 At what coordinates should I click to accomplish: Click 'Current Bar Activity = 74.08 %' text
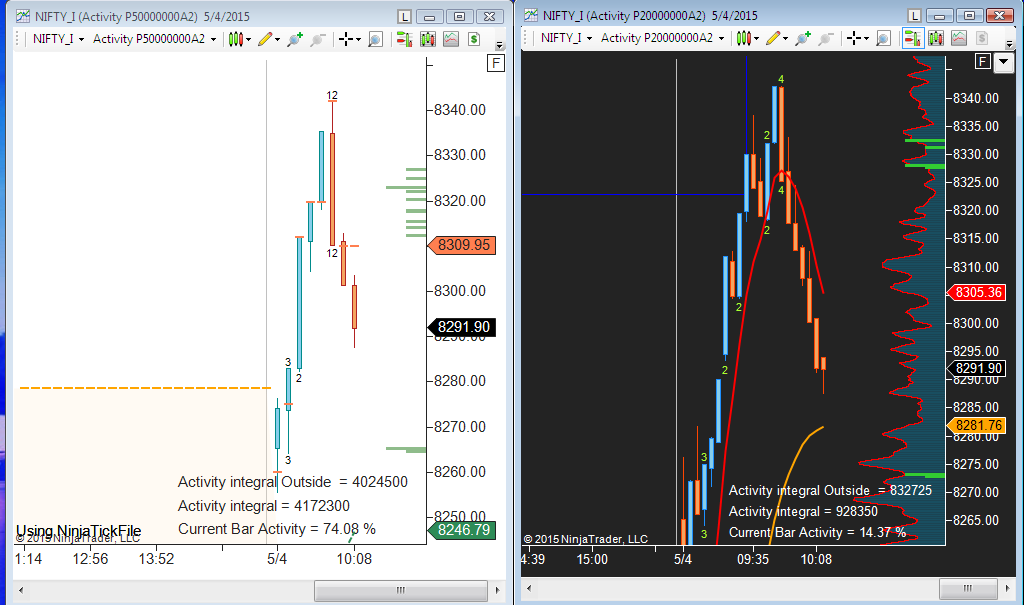[x=277, y=529]
